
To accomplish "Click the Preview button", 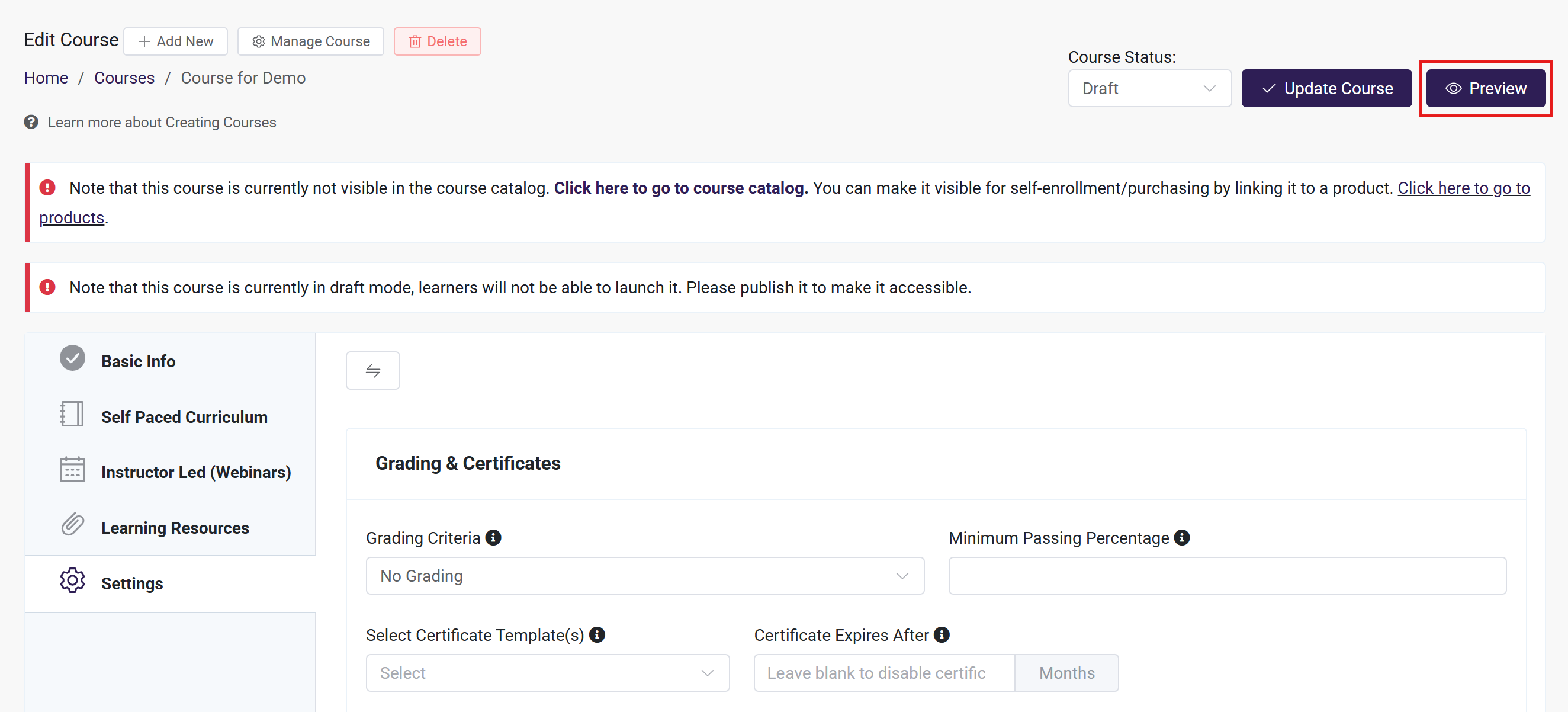I will point(1485,88).
